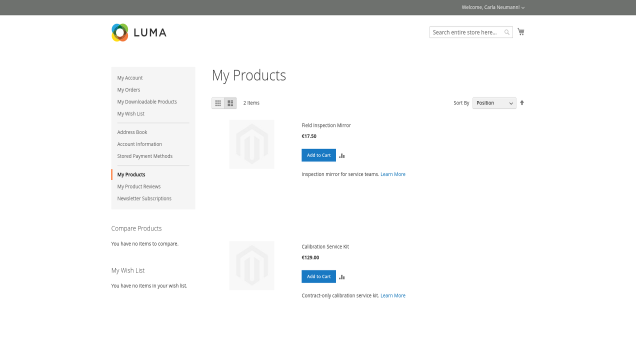Viewport: 640px width, 360px height.
Task: Go to My Account
Action: (x=130, y=78)
